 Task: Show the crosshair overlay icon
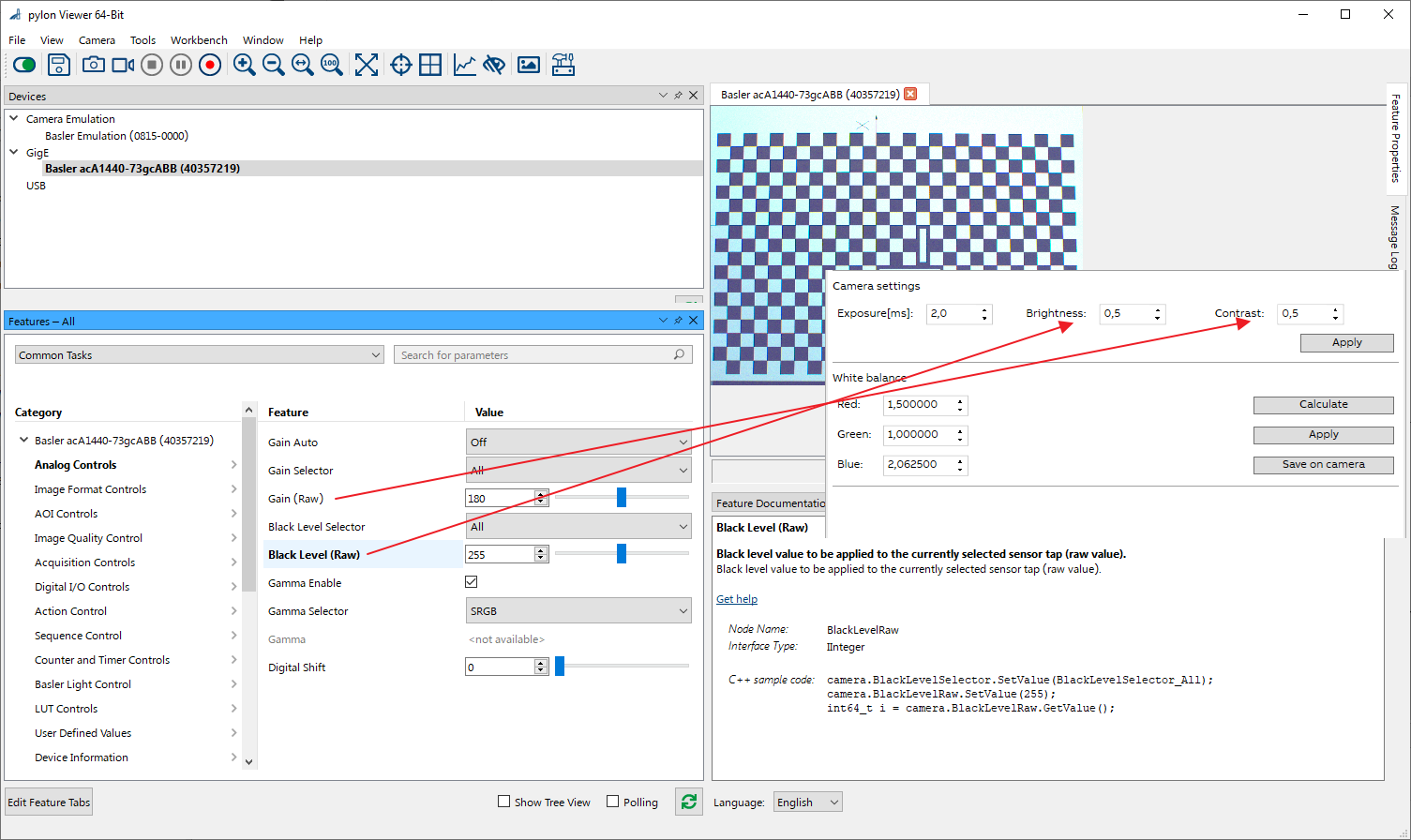pyautogui.click(x=401, y=65)
